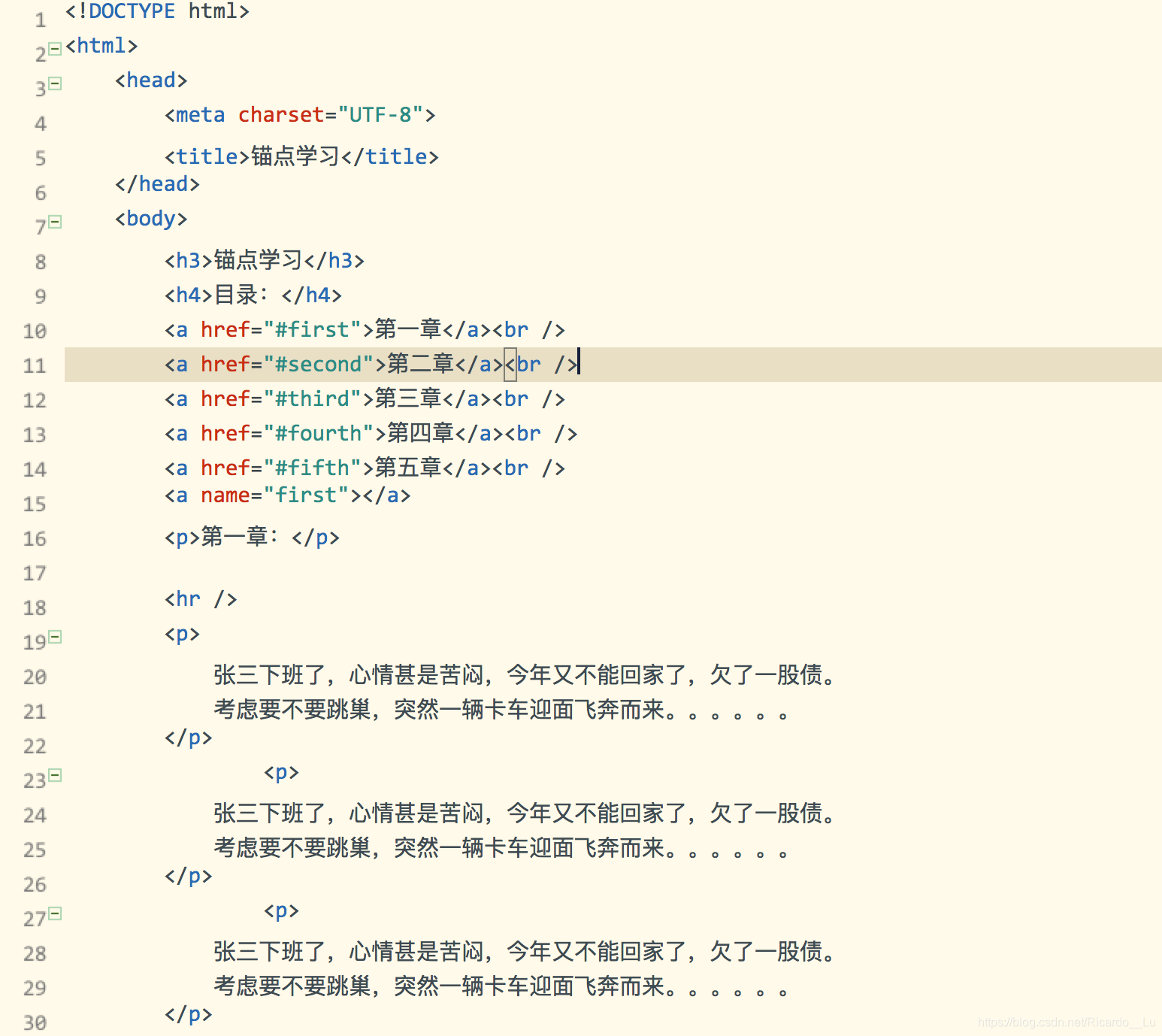The height and width of the screenshot is (1036, 1162).
Task: Click line number 1 in the gutter
Action: (41, 20)
